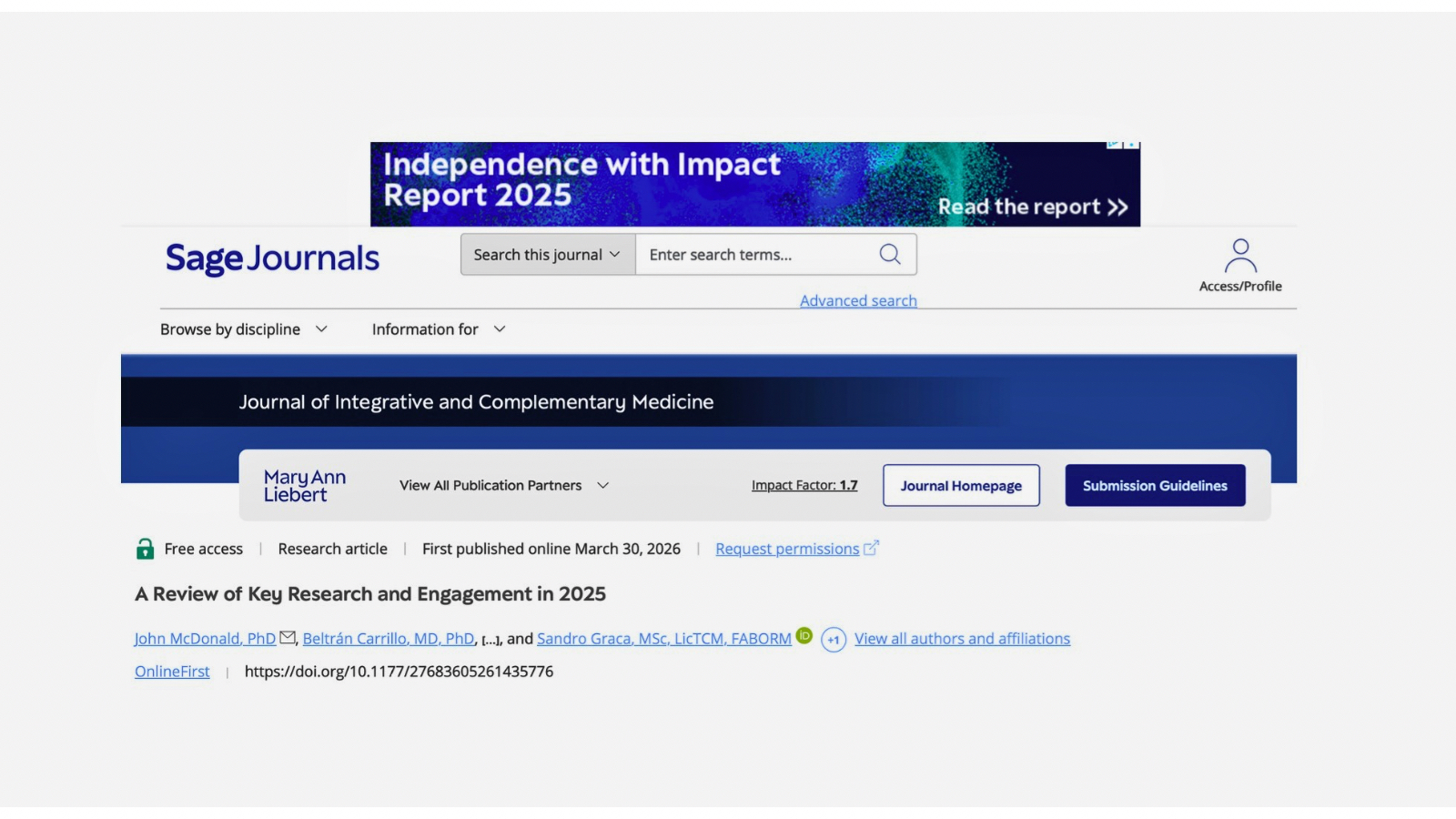Click the Journal Homepage button
The width and height of the screenshot is (1456, 819).
(x=961, y=486)
